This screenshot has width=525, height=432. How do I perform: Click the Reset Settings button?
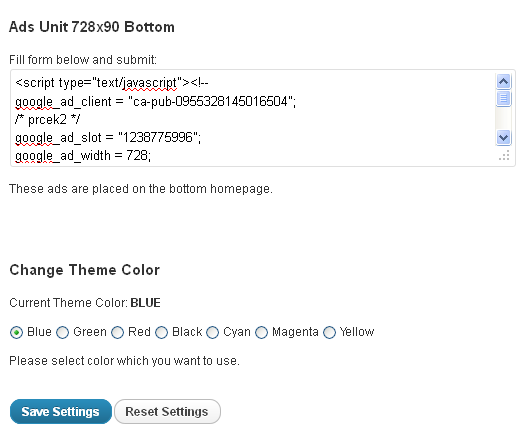167,412
